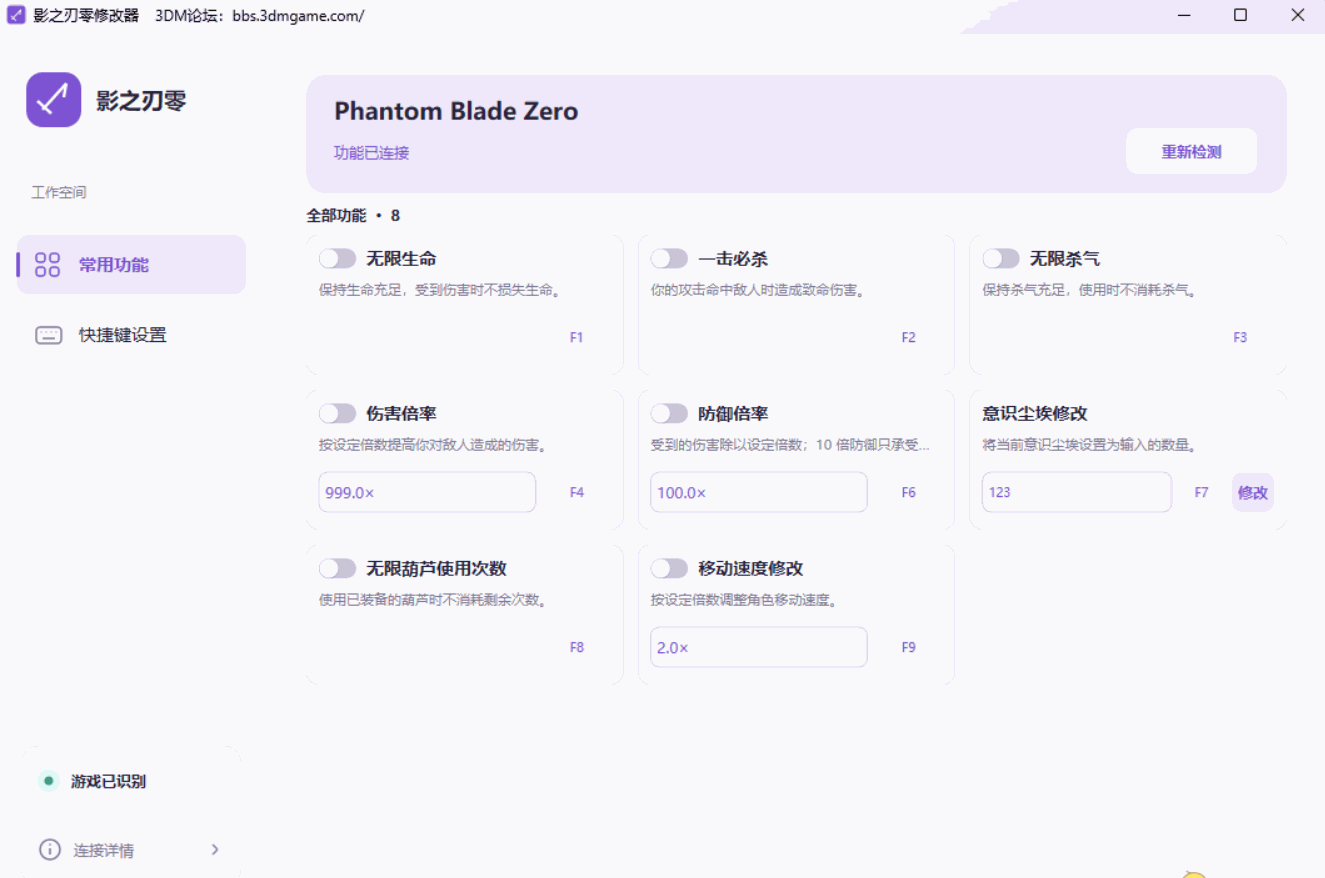1325x878 pixels.
Task: Click the F3 hotkey label
Action: pyautogui.click(x=1240, y=338)
